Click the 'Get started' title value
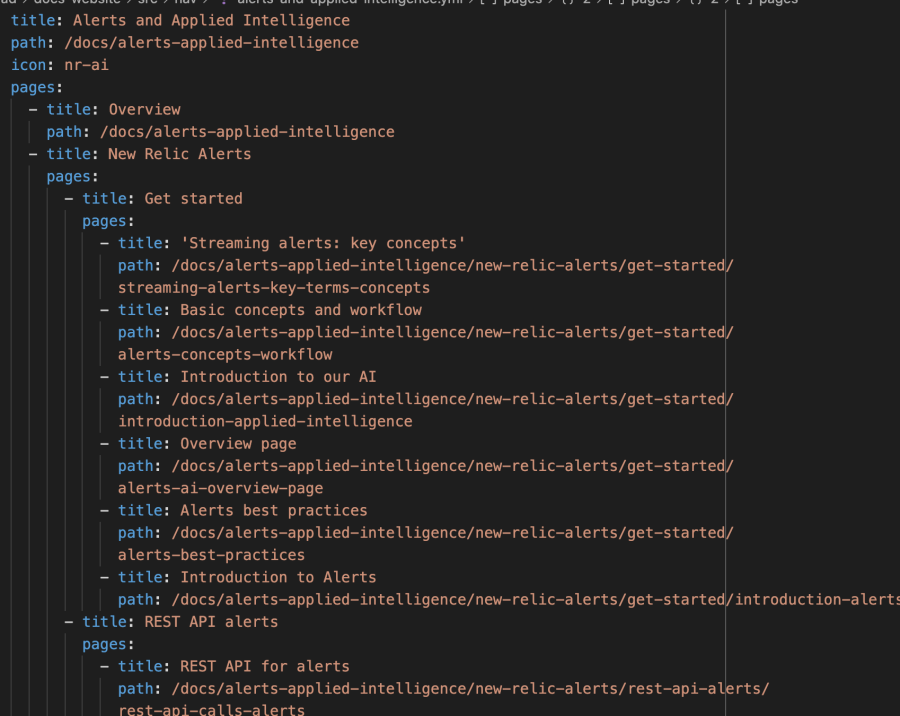The height and width of the screenshot is (716, 900). (193, 198)
